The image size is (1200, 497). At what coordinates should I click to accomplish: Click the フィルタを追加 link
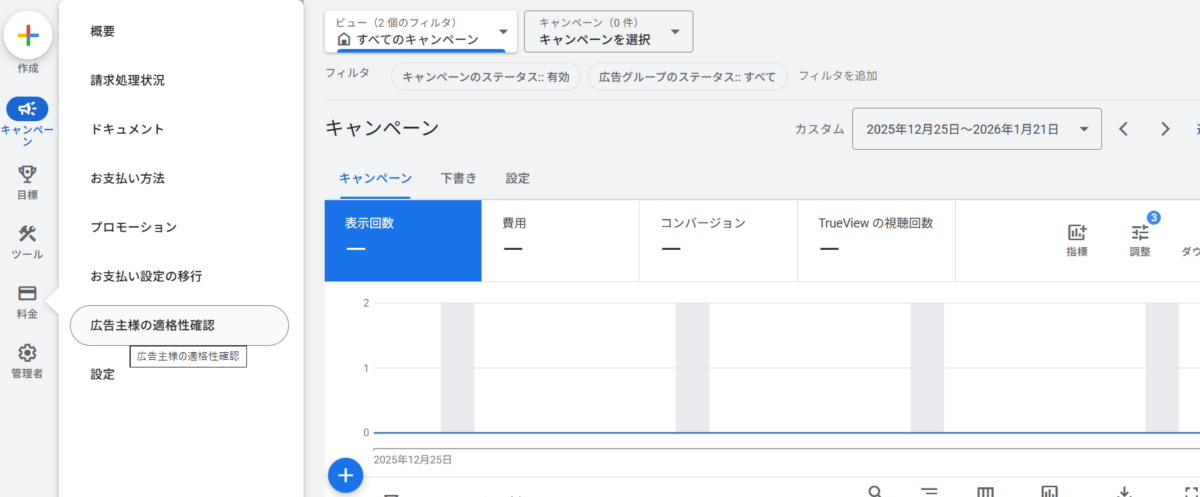(x=838, y=76)
